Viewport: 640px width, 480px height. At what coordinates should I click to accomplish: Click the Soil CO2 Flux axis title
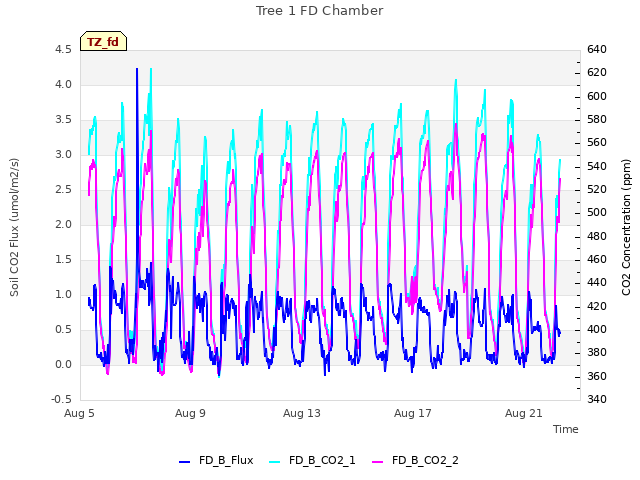point(14,227)
